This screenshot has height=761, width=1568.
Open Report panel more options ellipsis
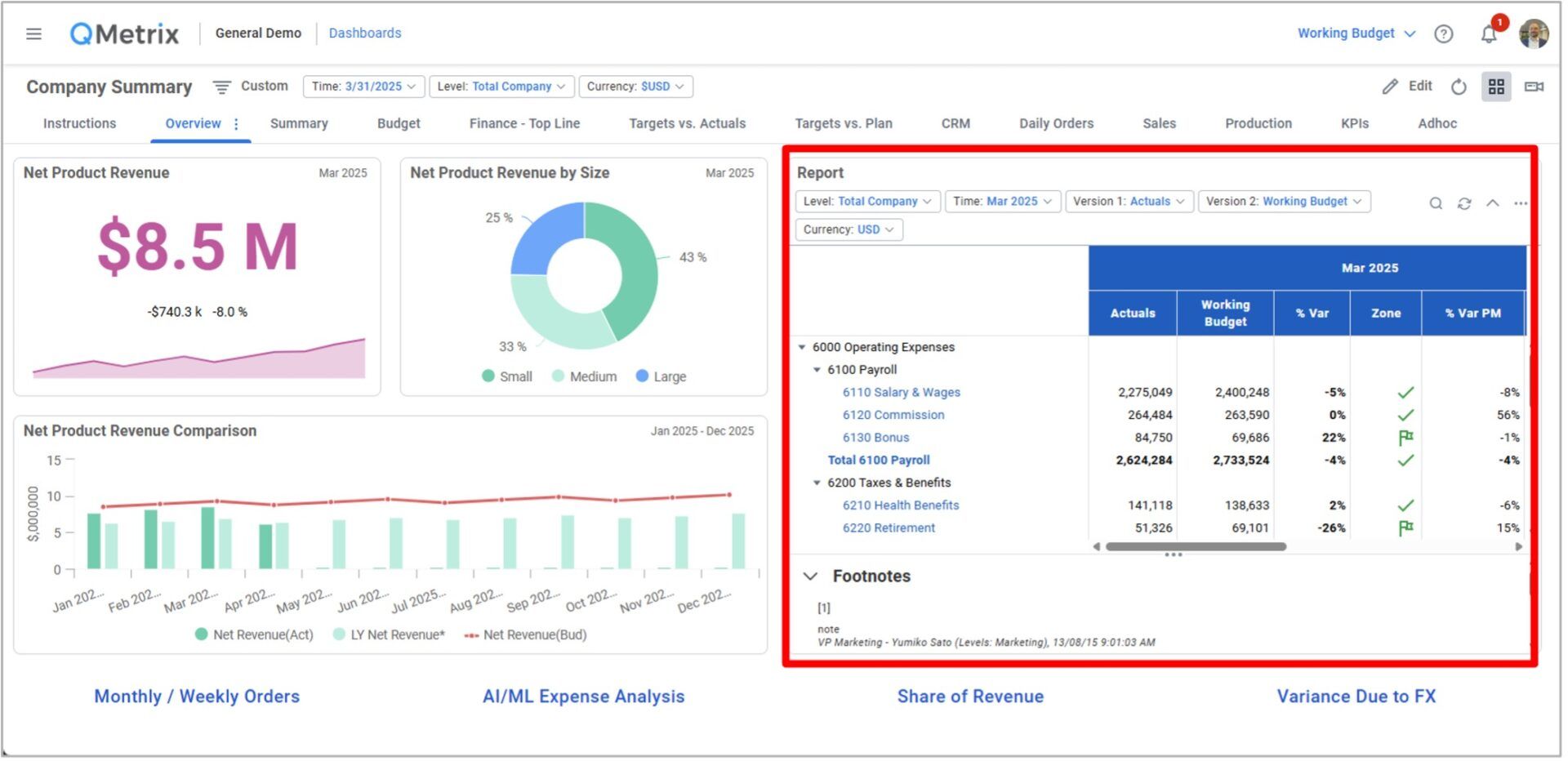pyautogui.click(x=1520, y=203)
